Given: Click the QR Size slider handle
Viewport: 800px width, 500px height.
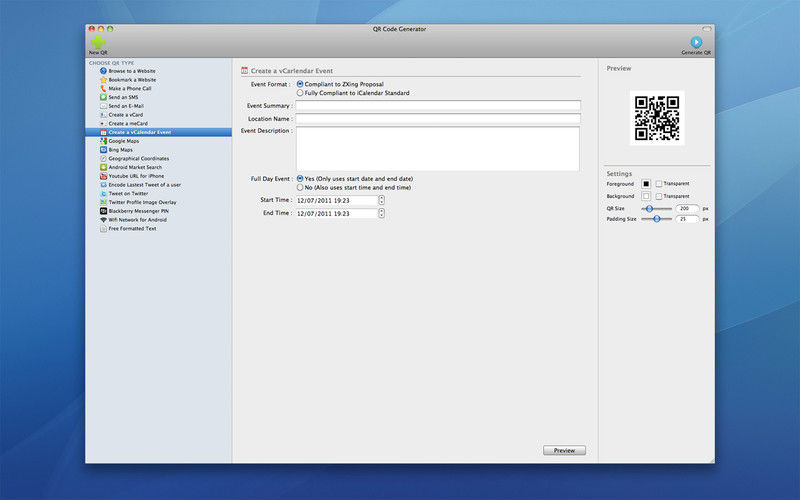Looking at the screenshot, I should (649, 209).
